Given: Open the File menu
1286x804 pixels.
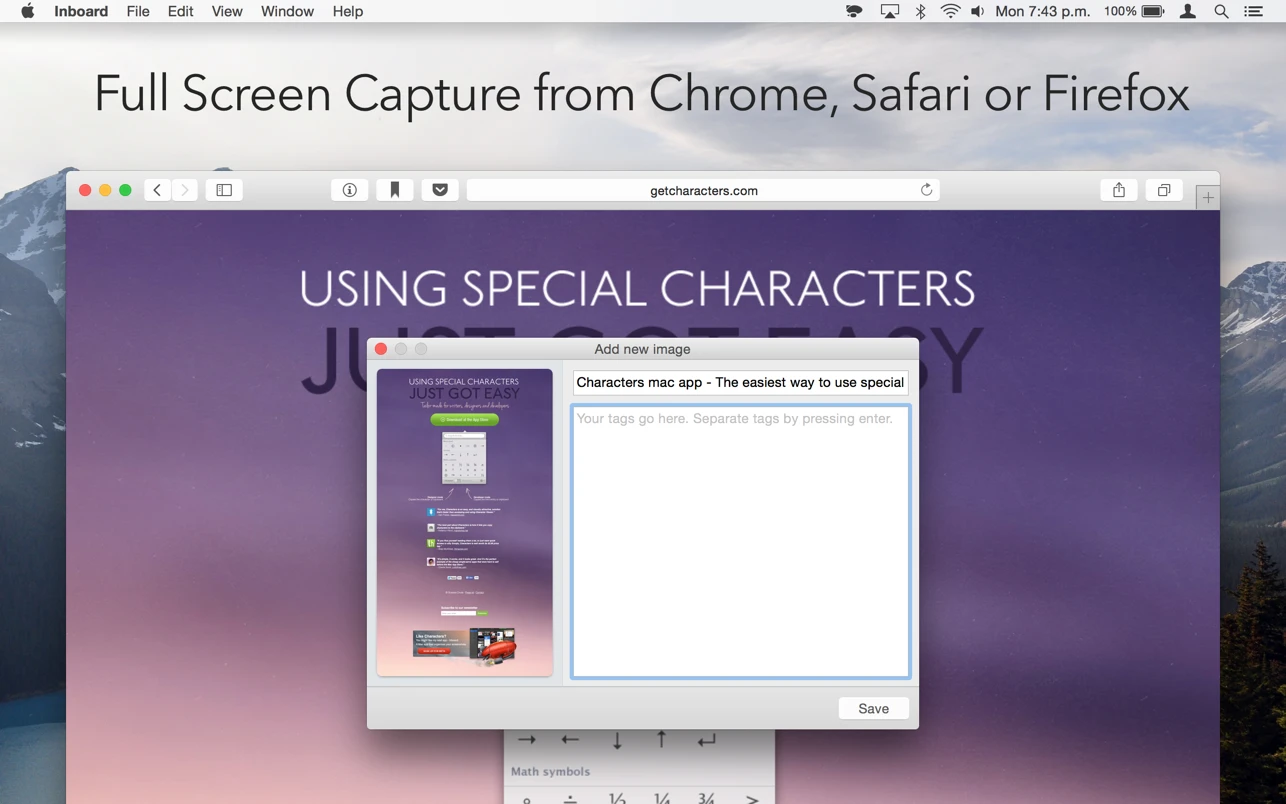Looking at the screenshot, I should [138, 11].
